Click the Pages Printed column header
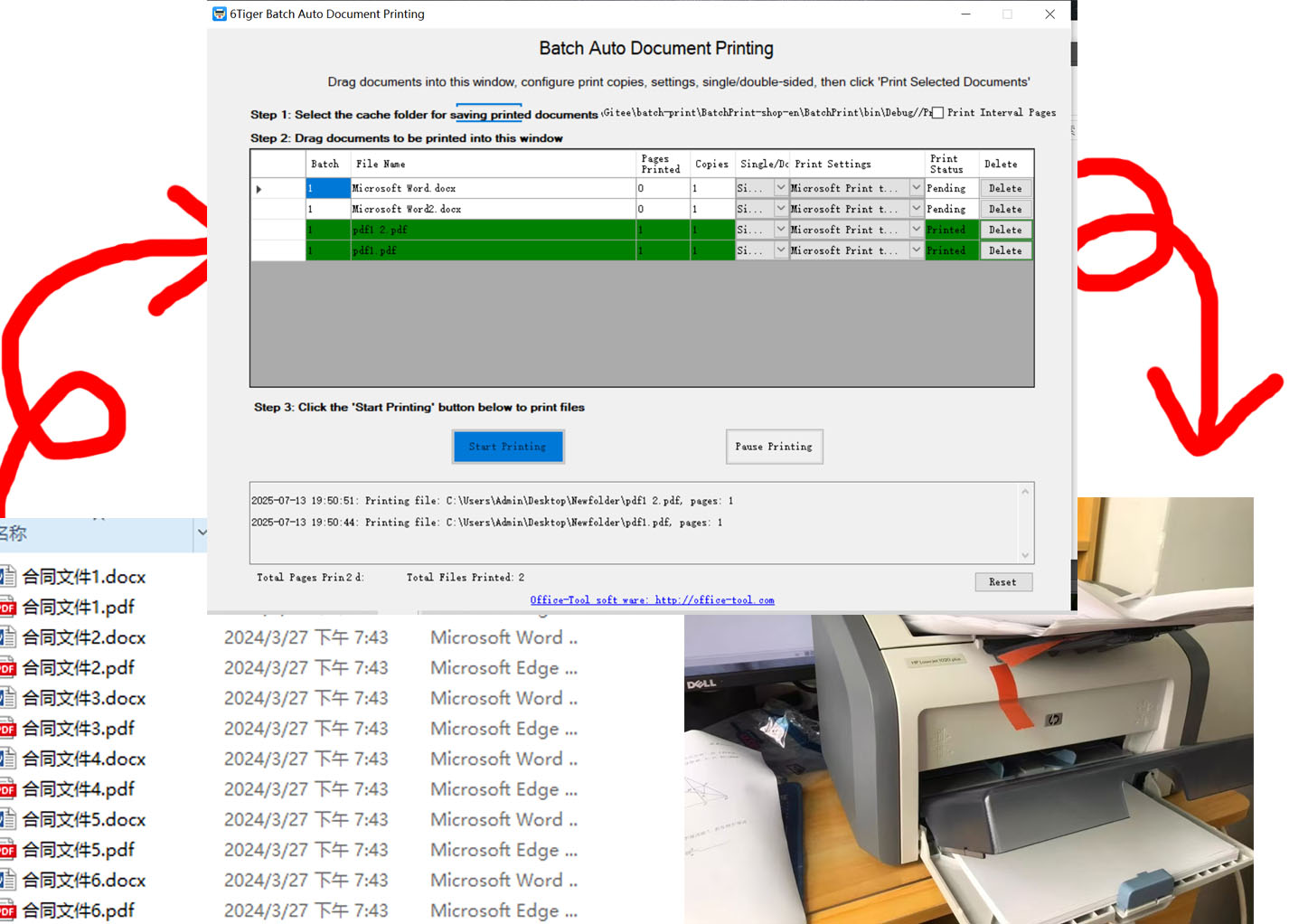This screenshot has height=924, width=1308. click(662, 165)
